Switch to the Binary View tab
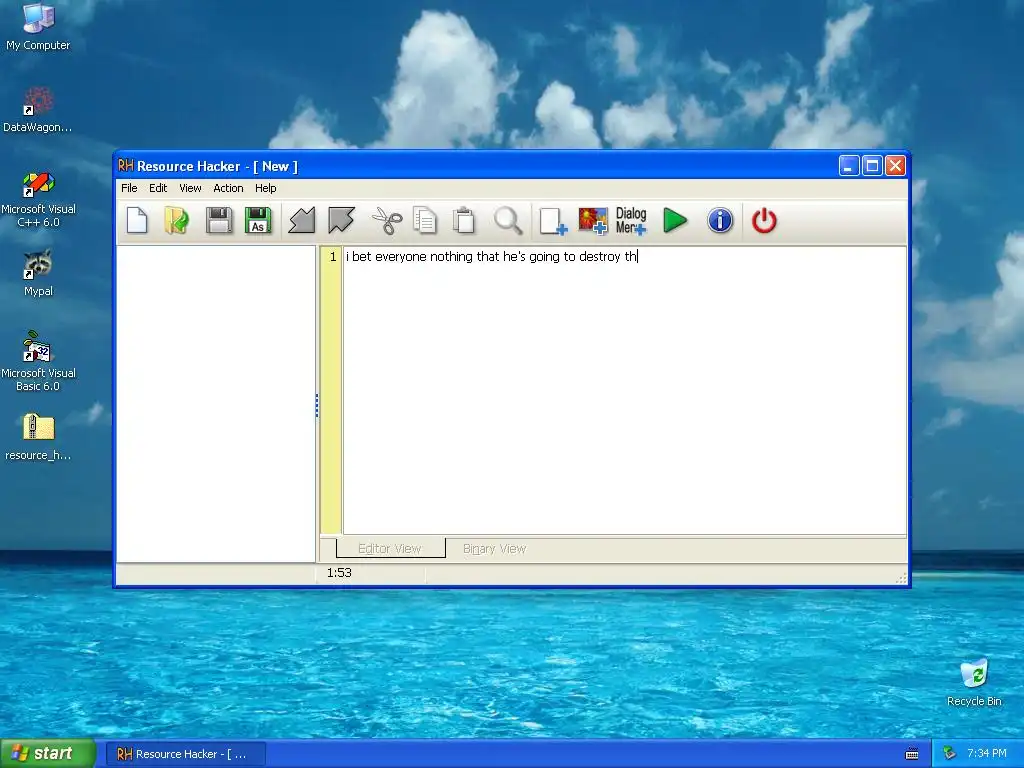The height and width of the screenshot is (768, 1024). (494, 549)
